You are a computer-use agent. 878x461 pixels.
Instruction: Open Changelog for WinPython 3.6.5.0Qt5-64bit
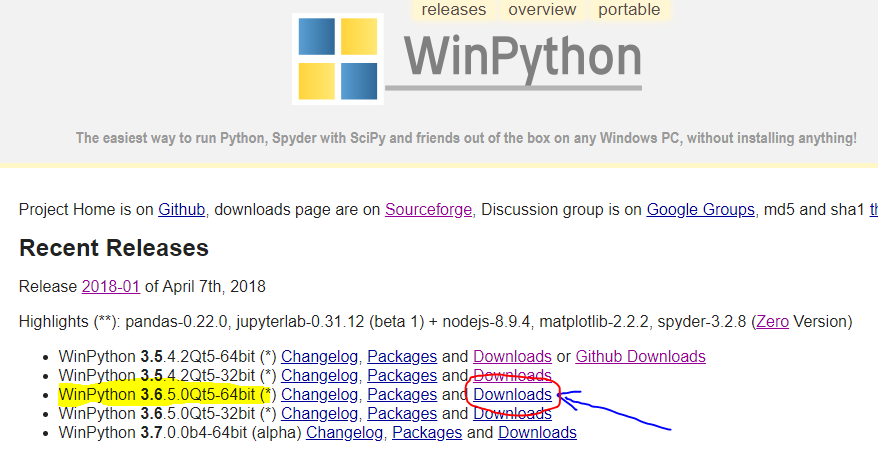coord(319,394)
